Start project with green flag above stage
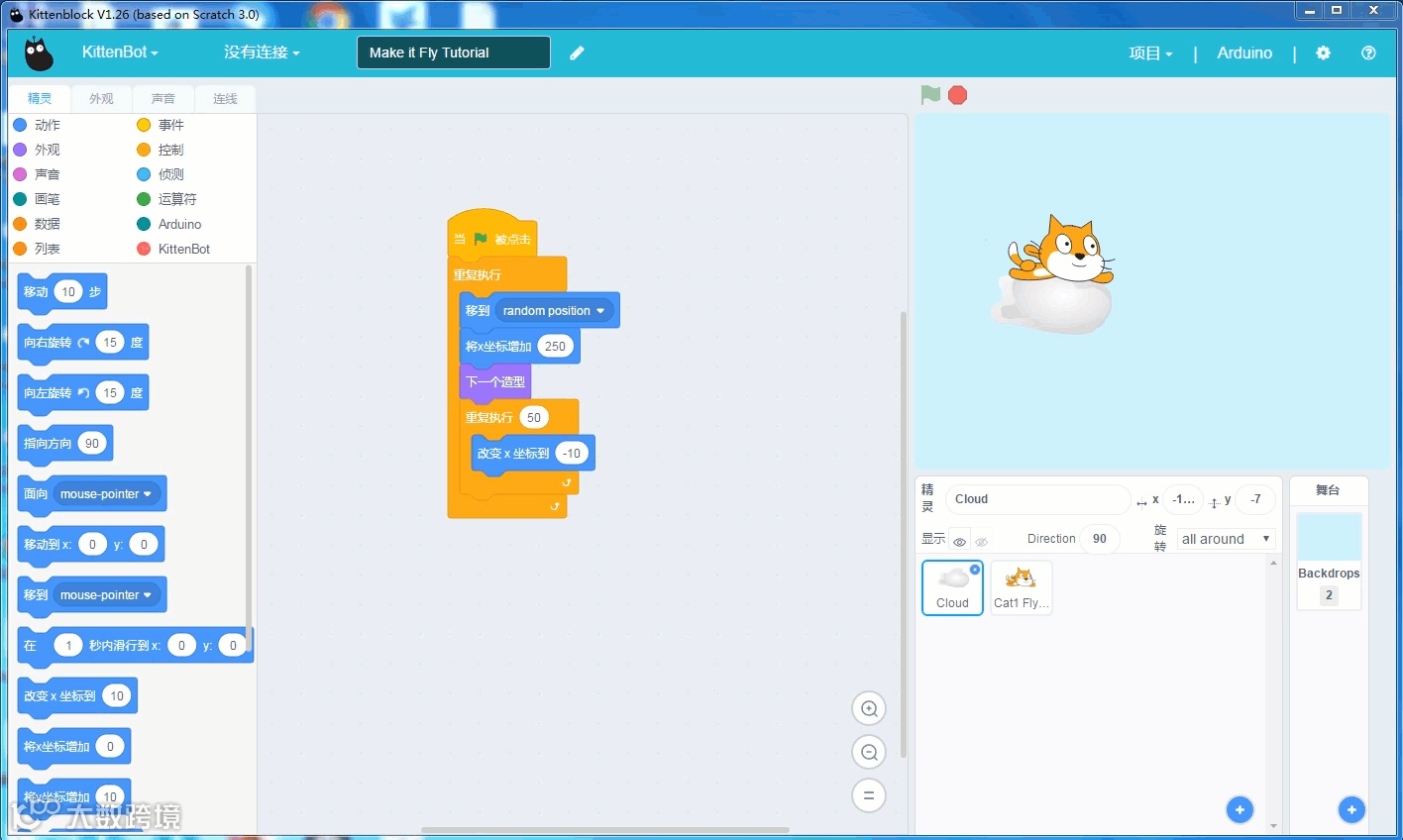Image resolution: width=1403 pixels, height=840 pixels. point(930,95)
